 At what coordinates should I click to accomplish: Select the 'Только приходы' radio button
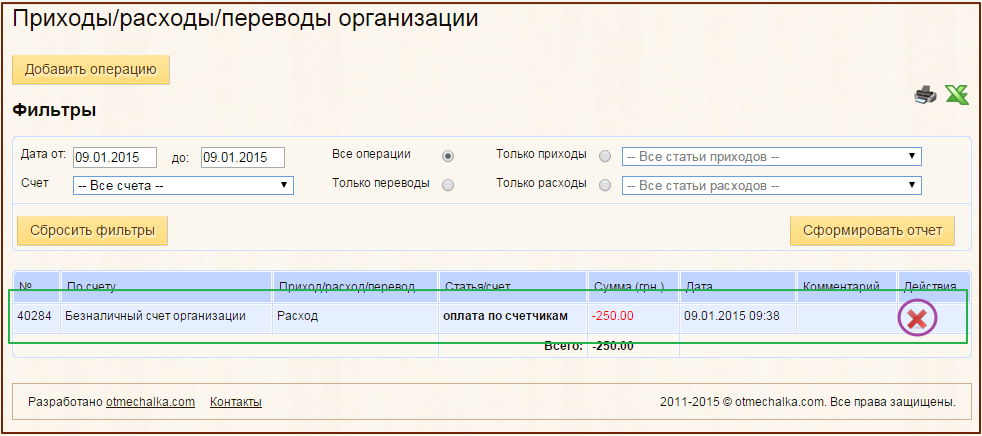point(605,157)
